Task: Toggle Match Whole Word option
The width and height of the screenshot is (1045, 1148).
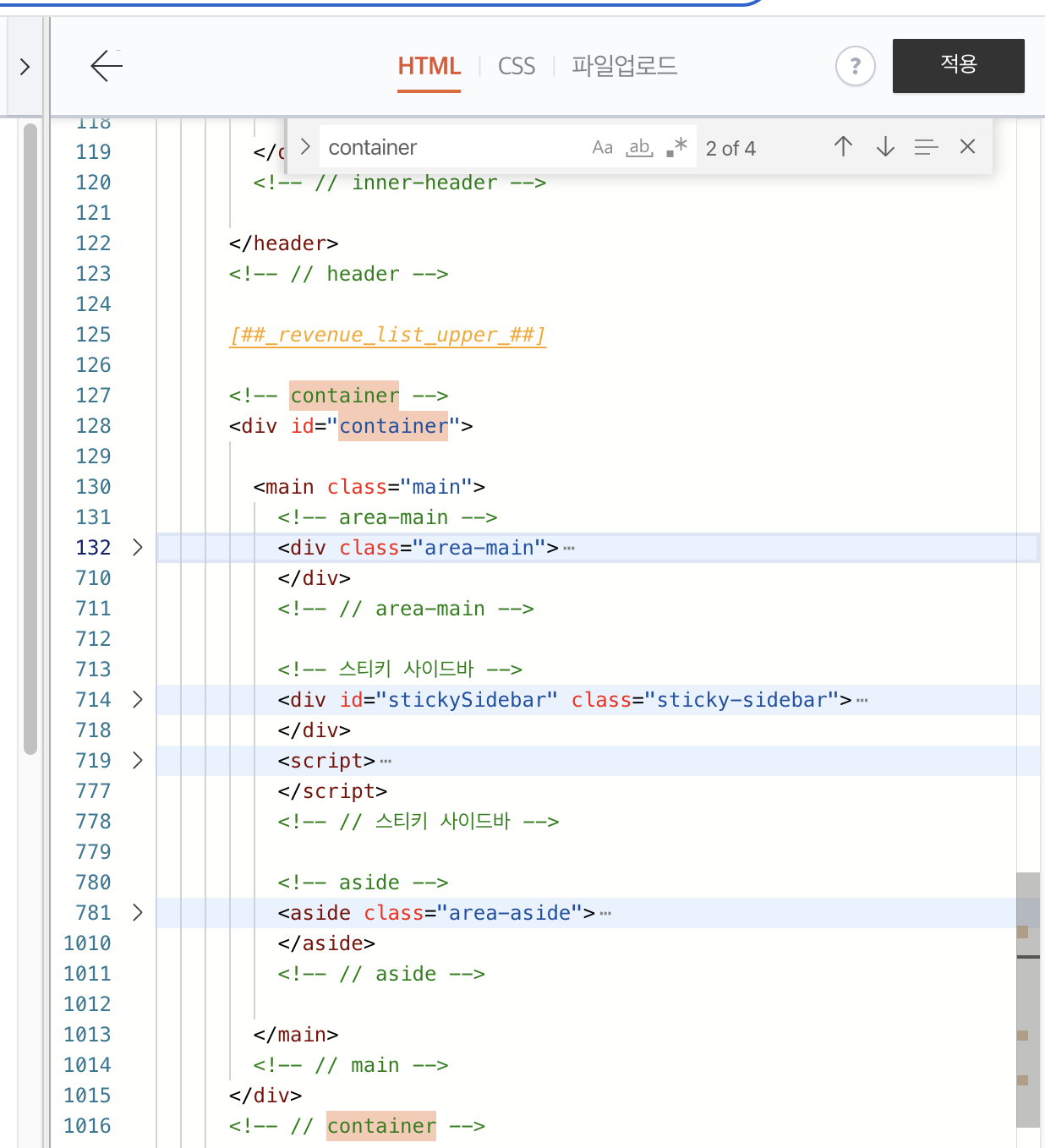Action: (x=639, y=148)
